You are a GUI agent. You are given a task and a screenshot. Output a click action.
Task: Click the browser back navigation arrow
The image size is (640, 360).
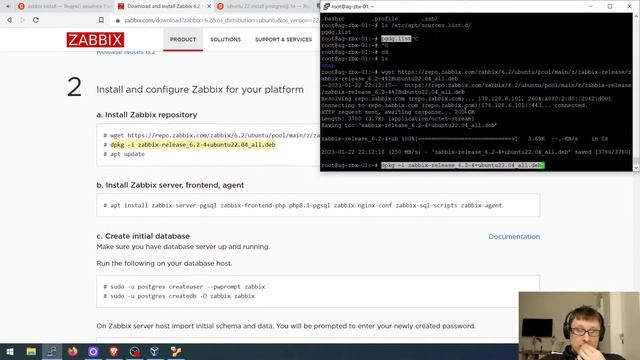click(x=9, y=20)
